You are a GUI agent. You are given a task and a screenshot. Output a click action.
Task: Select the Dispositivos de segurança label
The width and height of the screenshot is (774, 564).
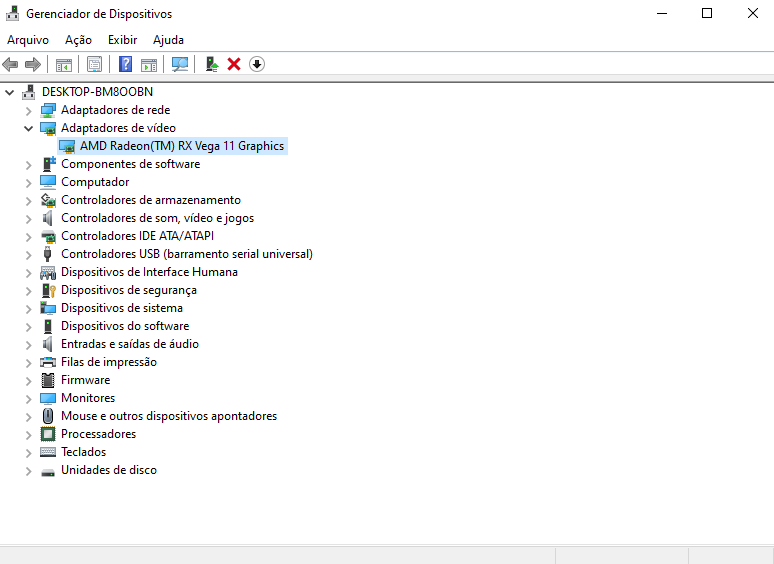click(129, 290)
